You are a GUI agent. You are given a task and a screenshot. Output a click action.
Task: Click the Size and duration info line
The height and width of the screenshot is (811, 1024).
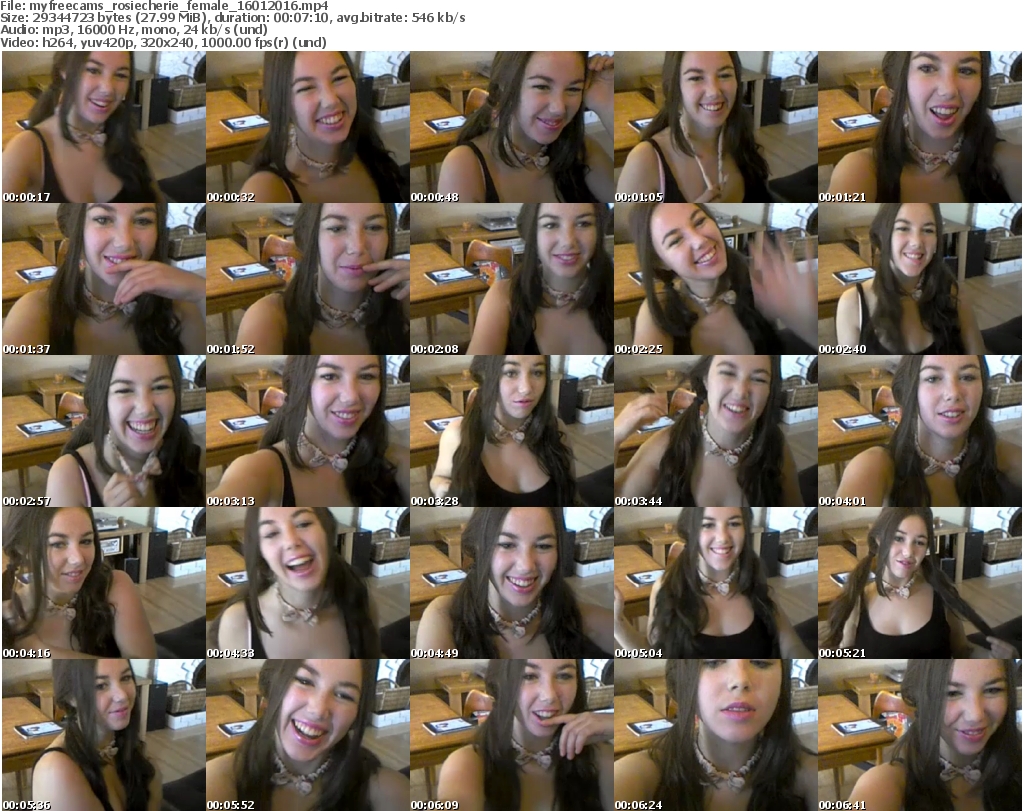[232, 18]
